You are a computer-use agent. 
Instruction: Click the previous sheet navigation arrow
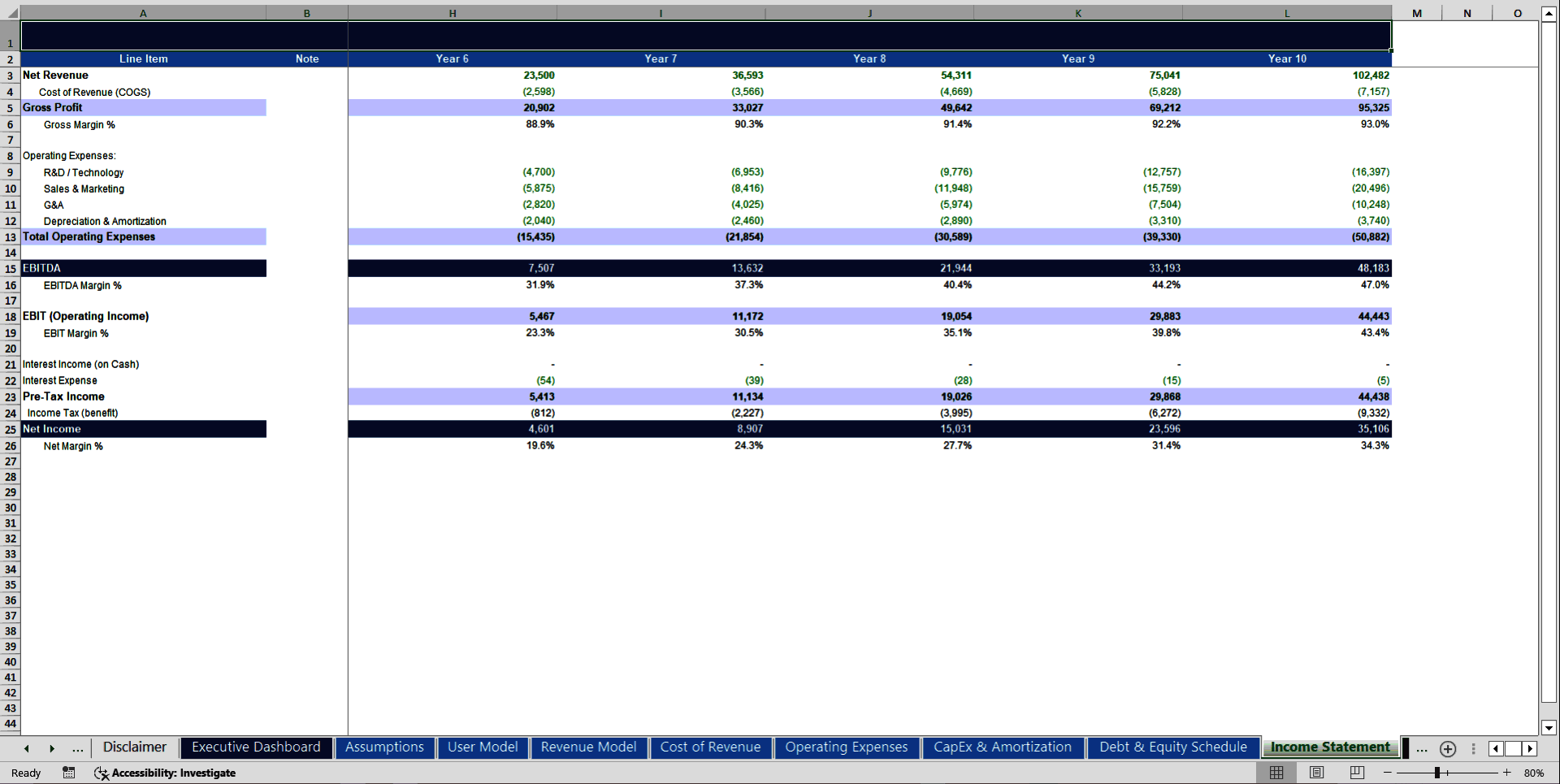(x=25, y=748)
